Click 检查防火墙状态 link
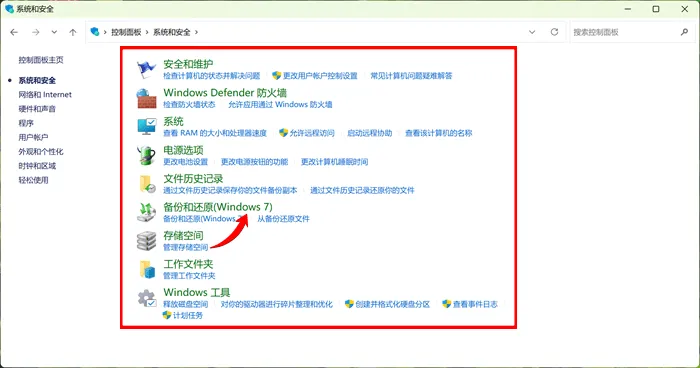The height and width of the screenshot is (368, 700). click(x=189, y=105)
